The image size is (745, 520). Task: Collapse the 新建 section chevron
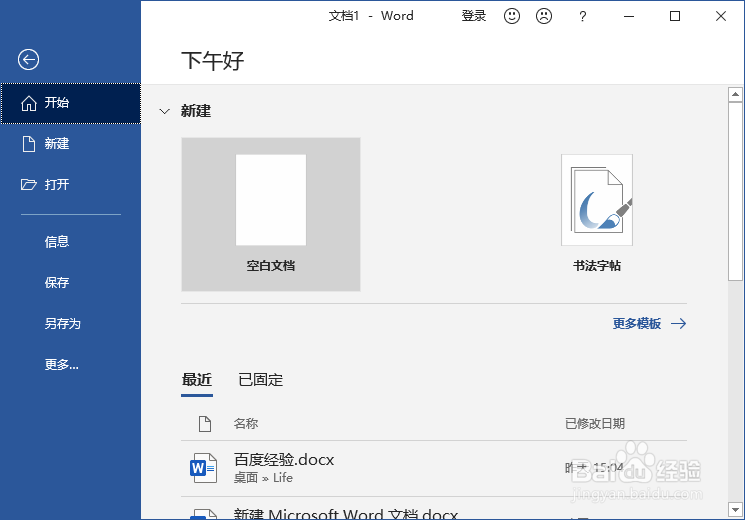[164, 112]
